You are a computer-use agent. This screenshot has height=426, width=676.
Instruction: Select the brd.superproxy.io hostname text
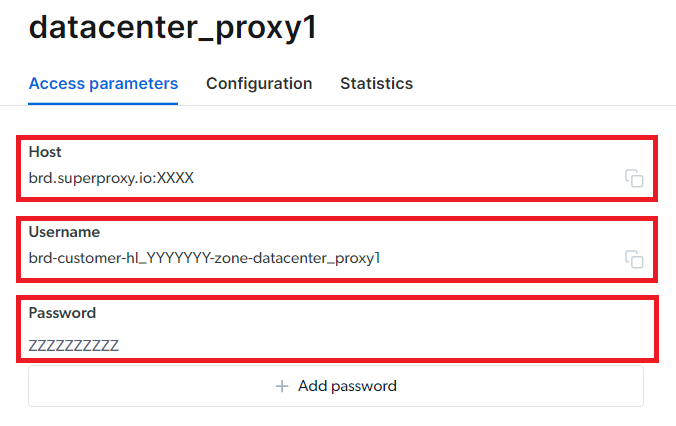[x=90, y=178]
